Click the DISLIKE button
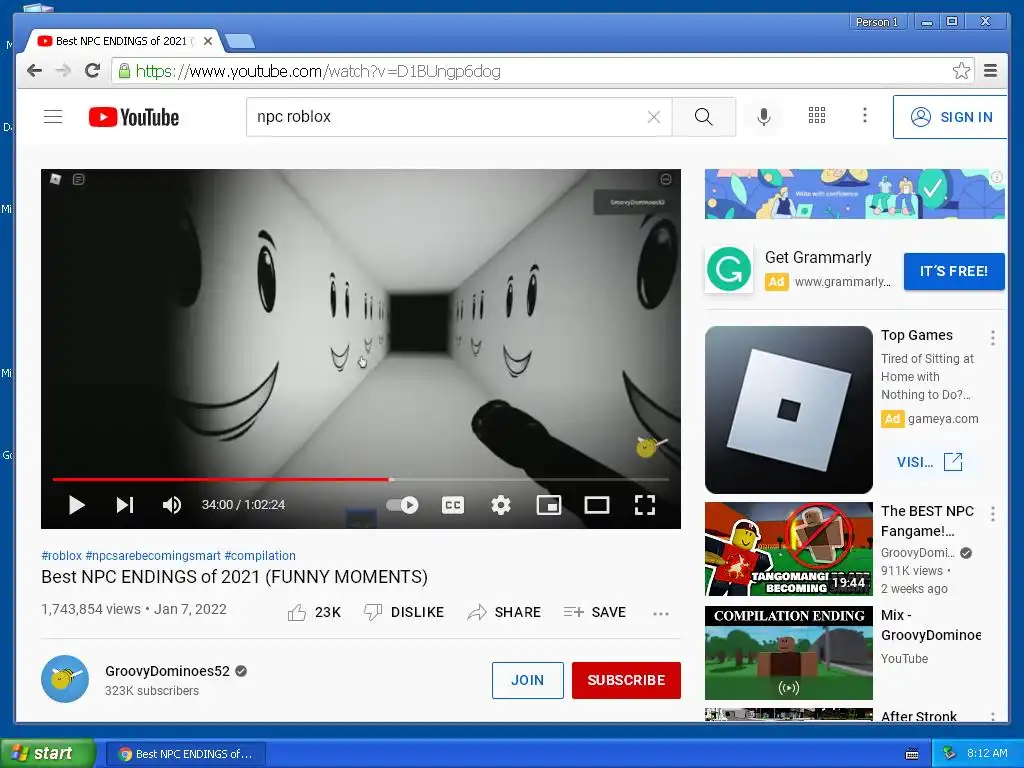This screenshot has height=768, width=1024. [x=404, y=613]
